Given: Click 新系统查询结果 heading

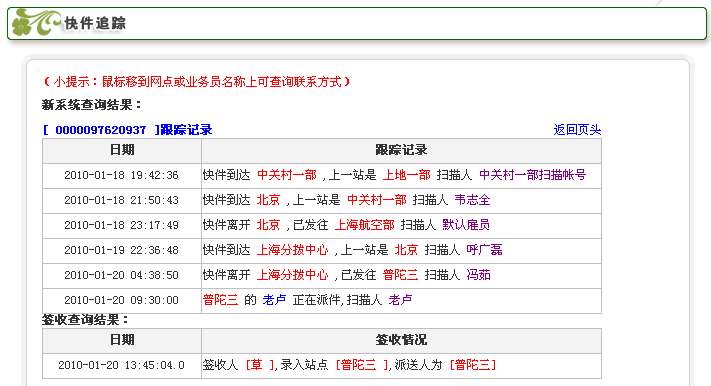Looking at the screenshot, I should [x=92, y=105].
